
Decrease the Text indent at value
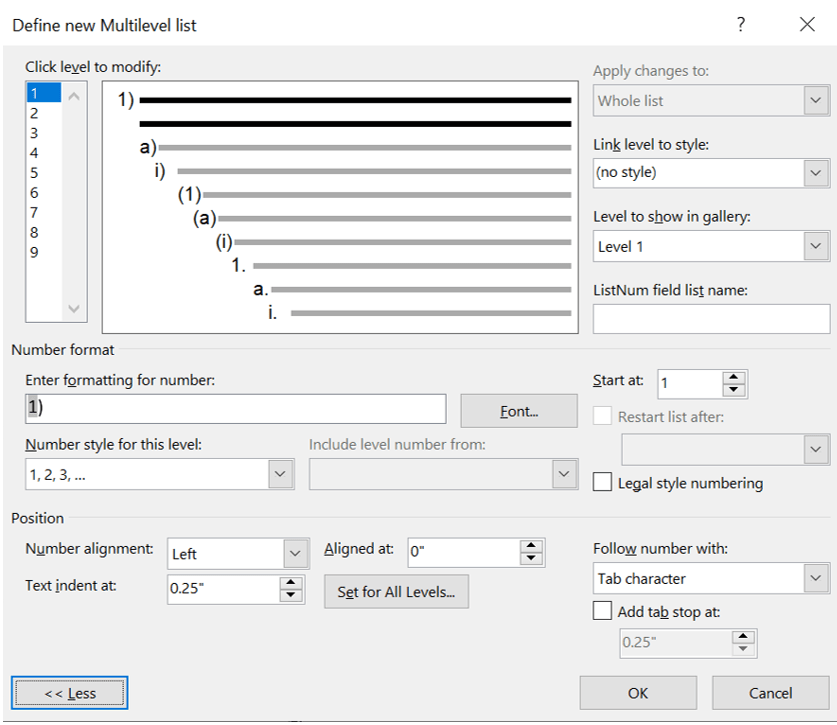(291, 595)
